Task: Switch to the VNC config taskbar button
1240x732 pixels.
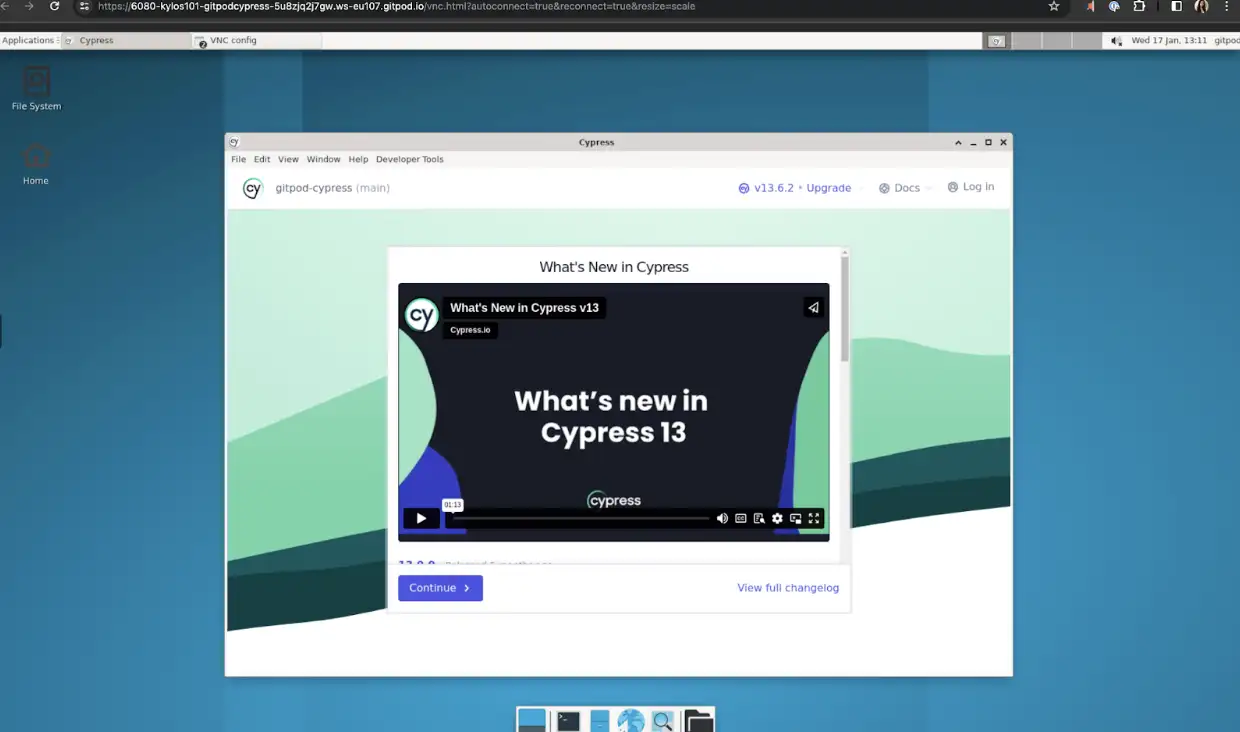Action: [x=257, y=40]
